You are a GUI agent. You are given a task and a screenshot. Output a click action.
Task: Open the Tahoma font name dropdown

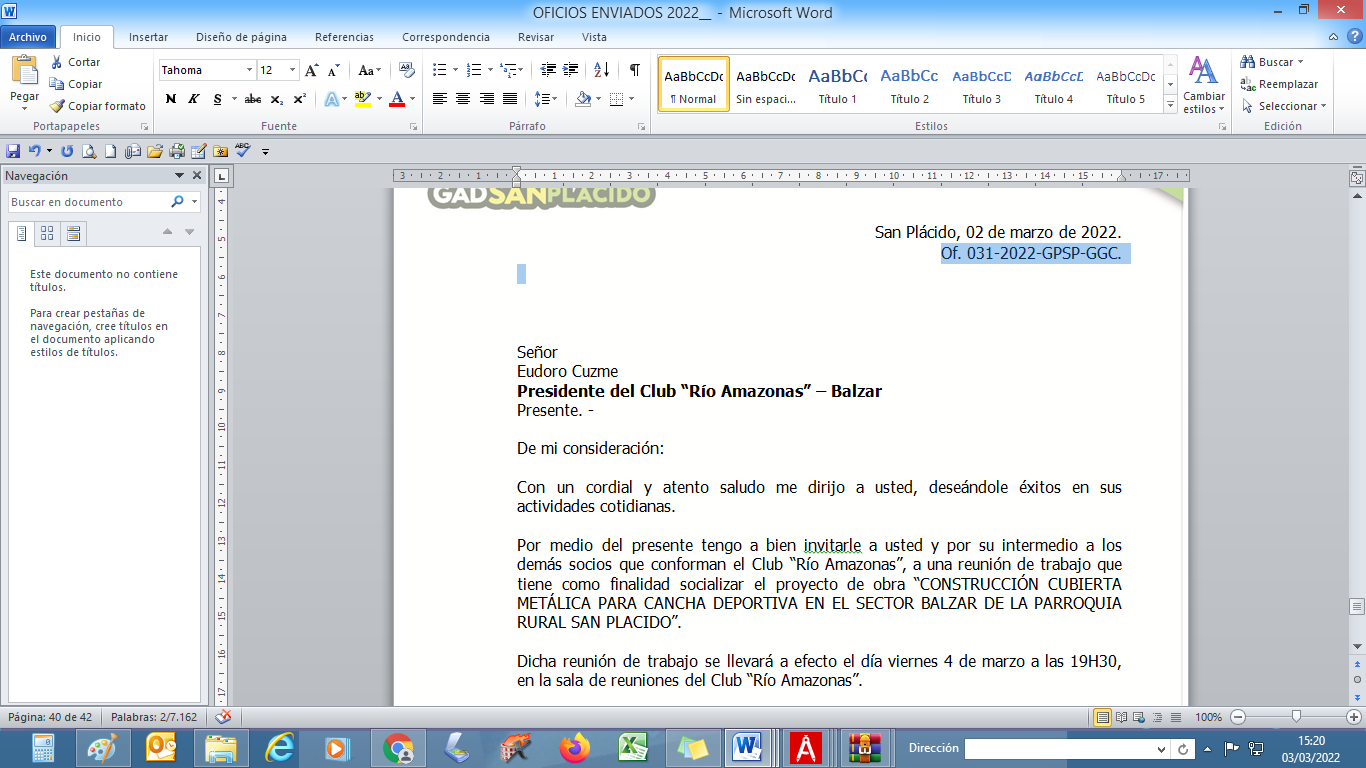249,70
